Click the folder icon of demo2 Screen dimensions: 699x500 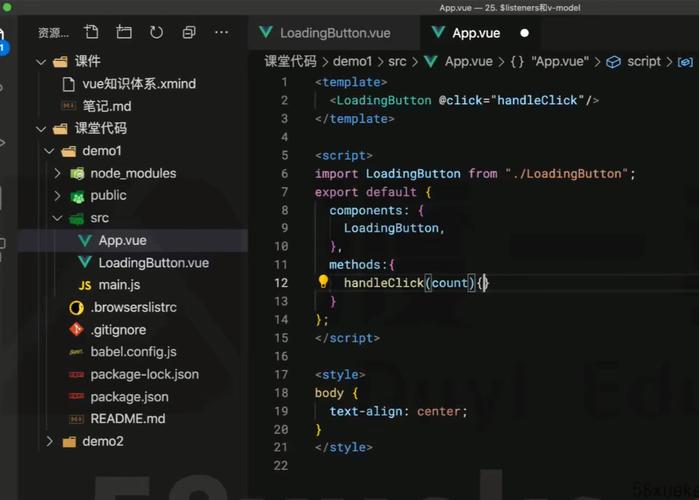click(69, 442)
